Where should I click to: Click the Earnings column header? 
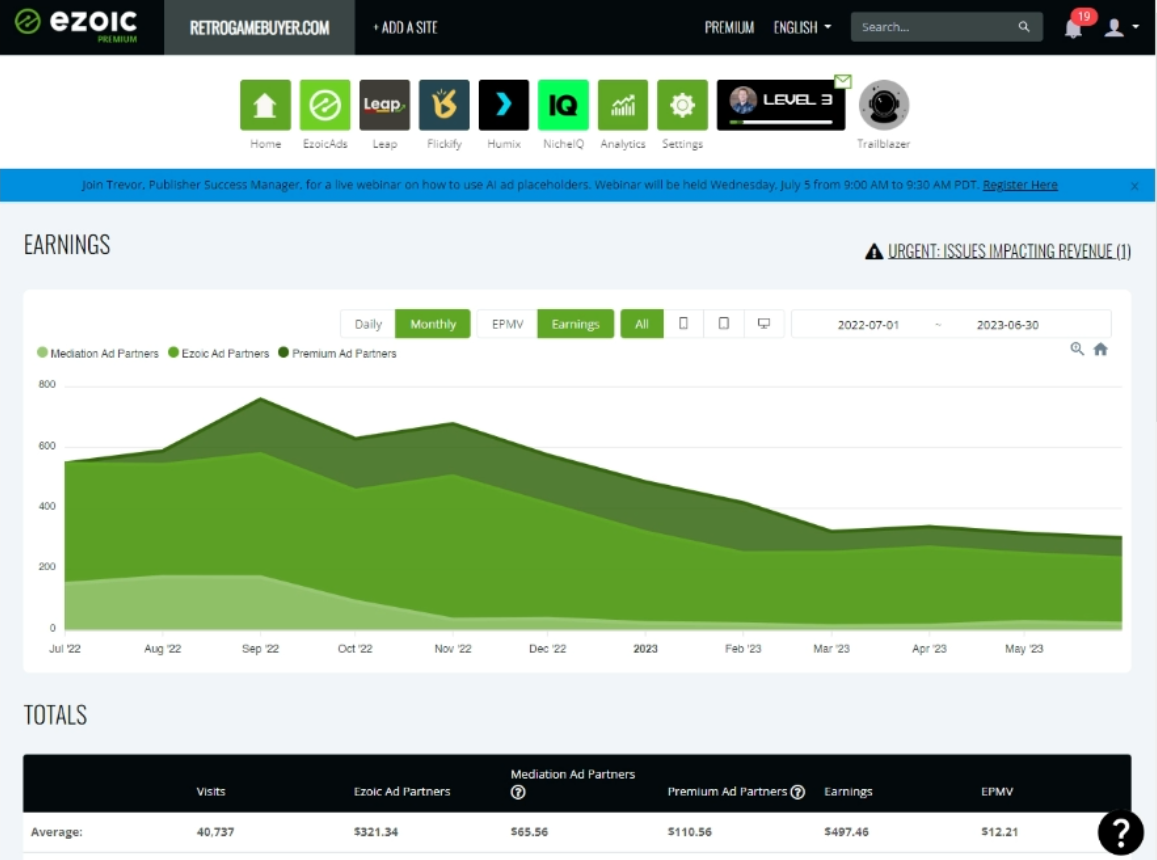tap(849, 791)
